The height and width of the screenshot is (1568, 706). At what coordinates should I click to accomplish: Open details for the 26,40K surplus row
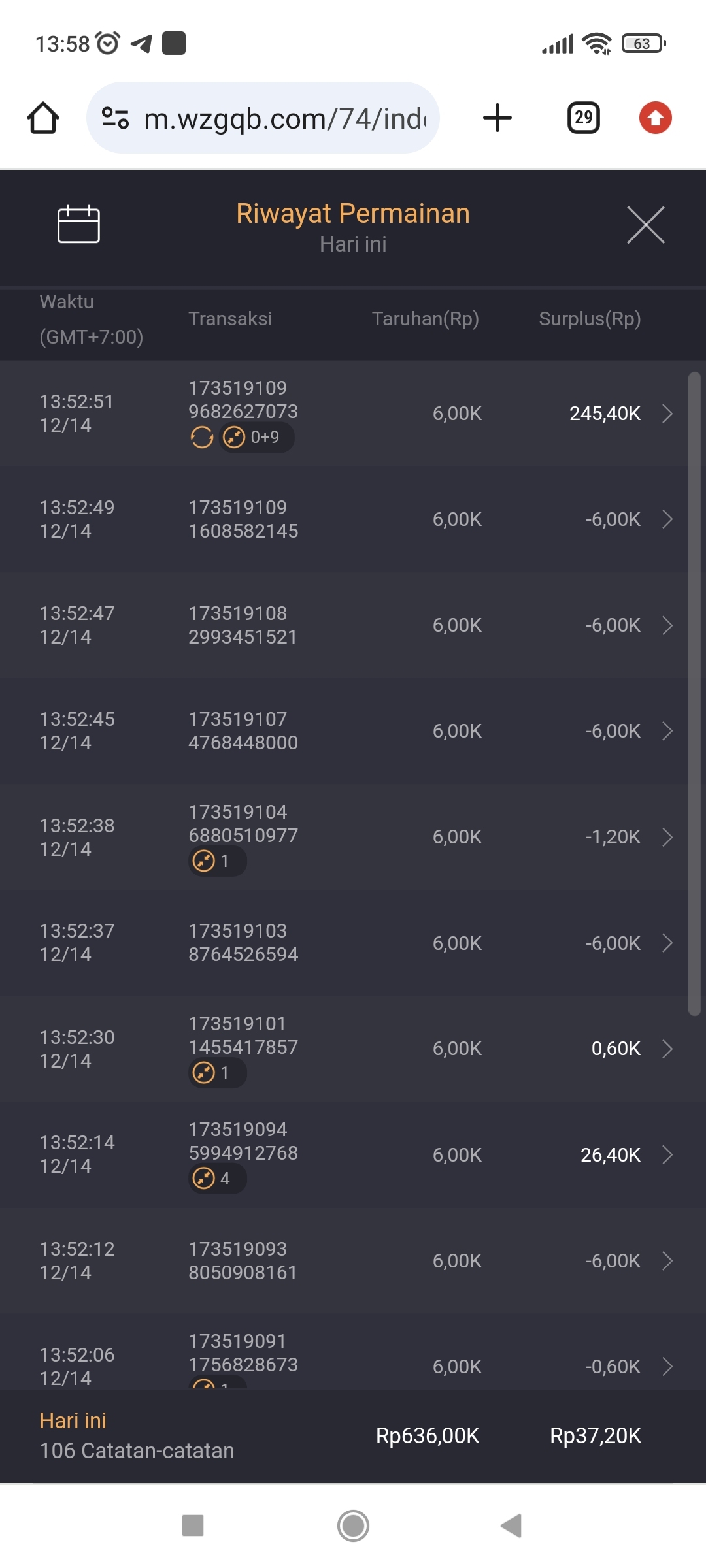(x=667, y=1155)
